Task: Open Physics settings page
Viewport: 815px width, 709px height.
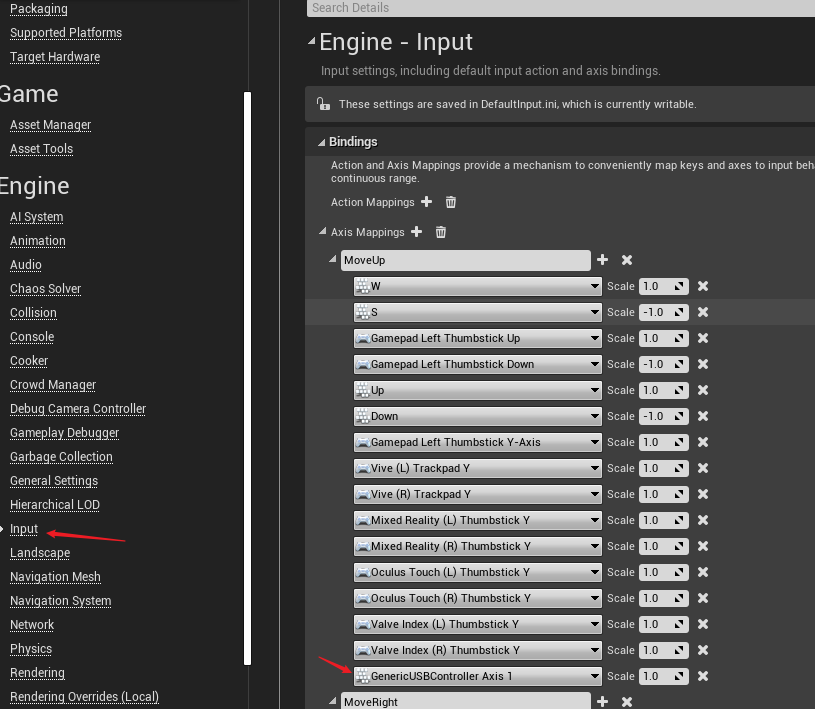Action: tap(31, 649)
